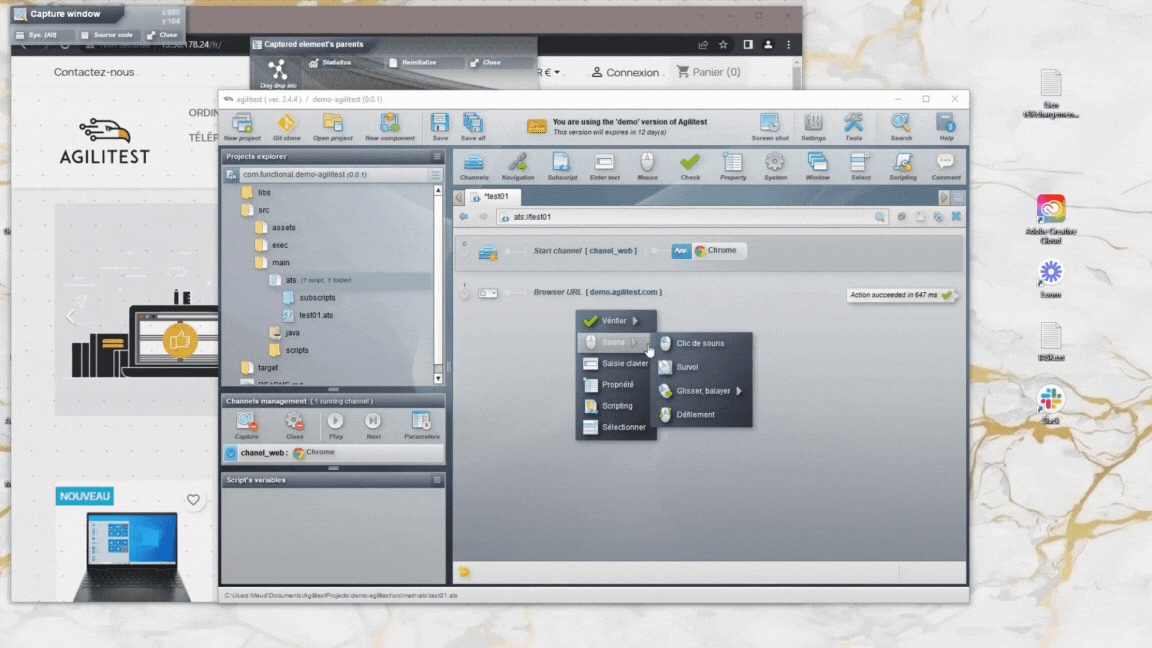Open the Connexion link
This screenshot has width=1152, height=648.
[625, 72]
